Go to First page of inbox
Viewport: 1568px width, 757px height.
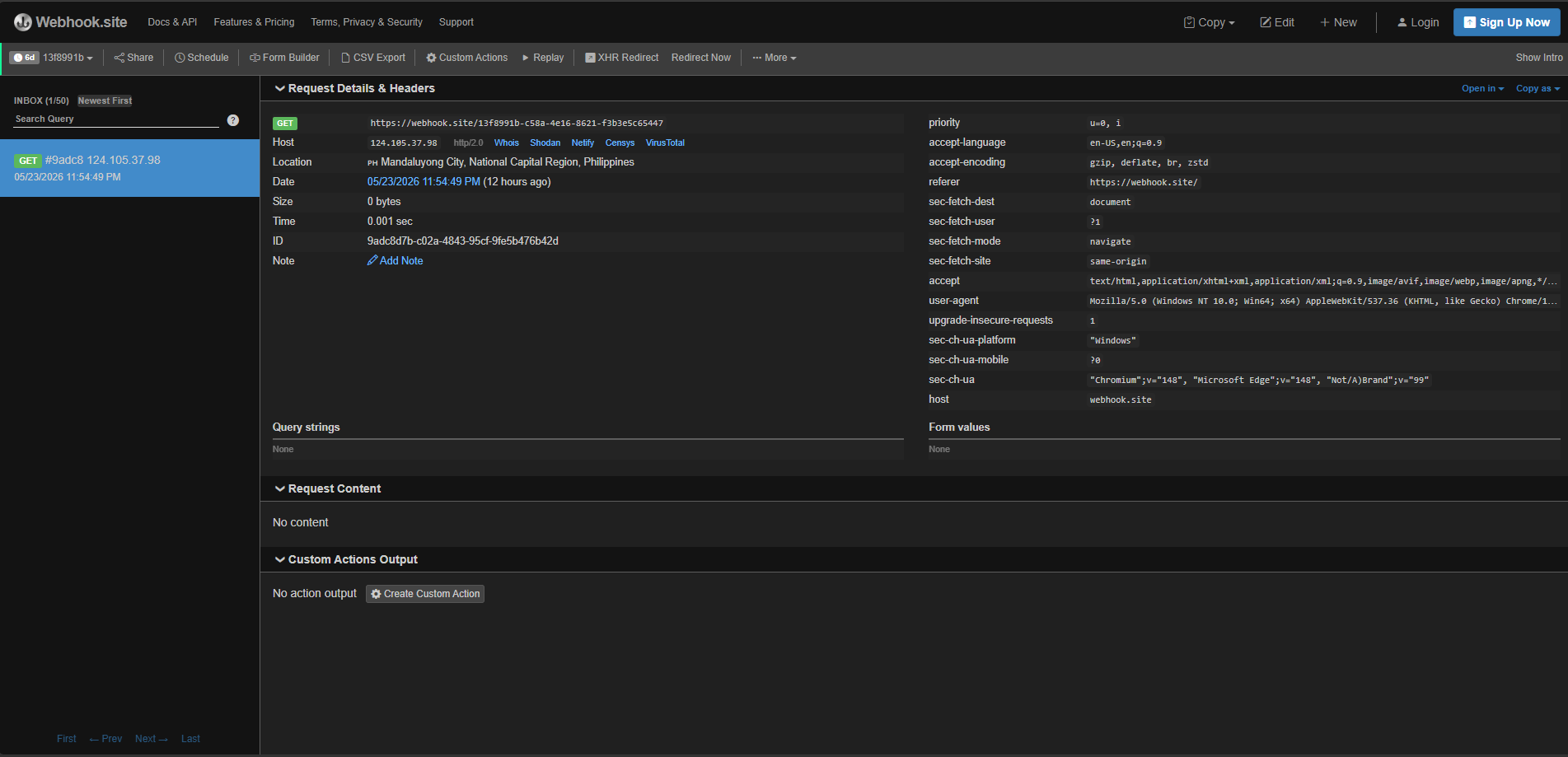click(x=67, y=739)
